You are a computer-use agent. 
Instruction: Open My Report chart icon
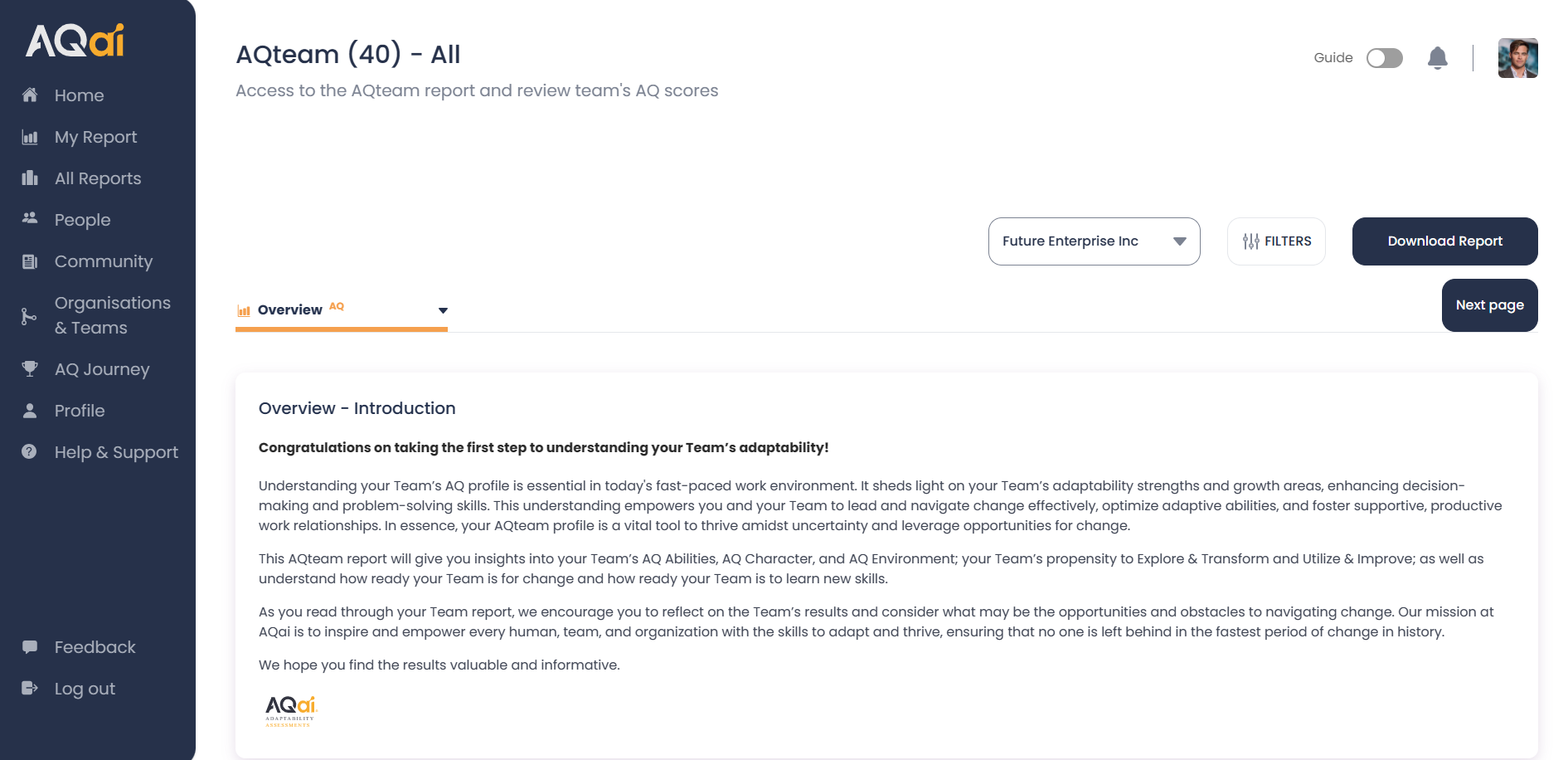30,137
